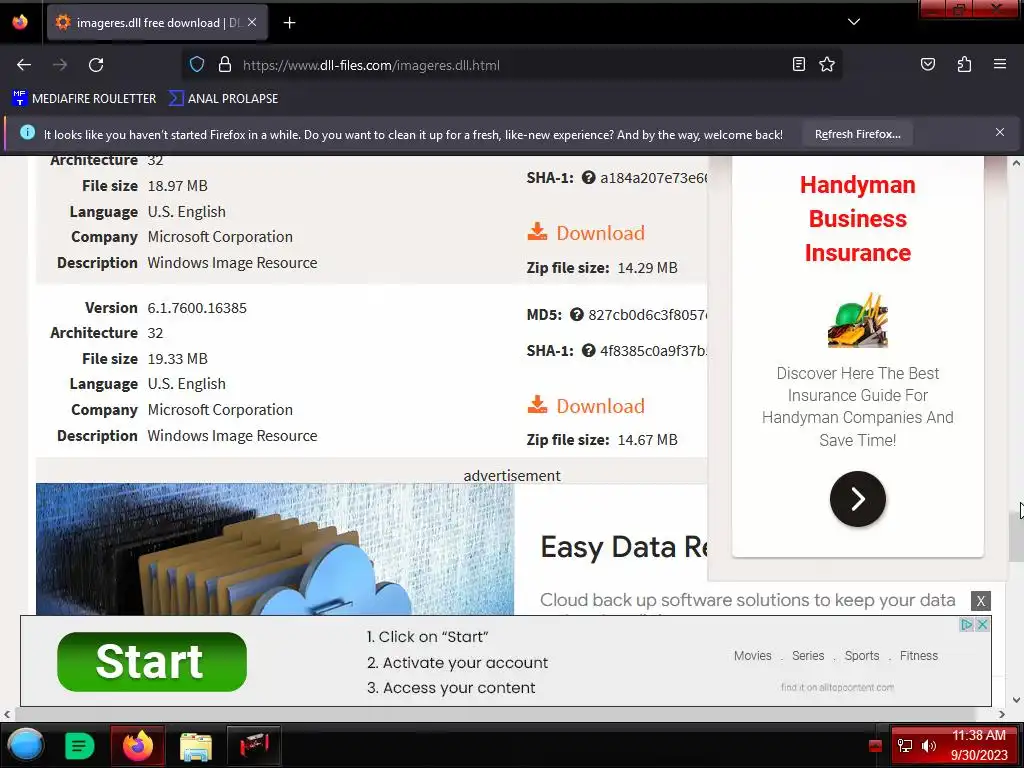
Task: Click the cloud folders ad image
Action: (275, 549)
